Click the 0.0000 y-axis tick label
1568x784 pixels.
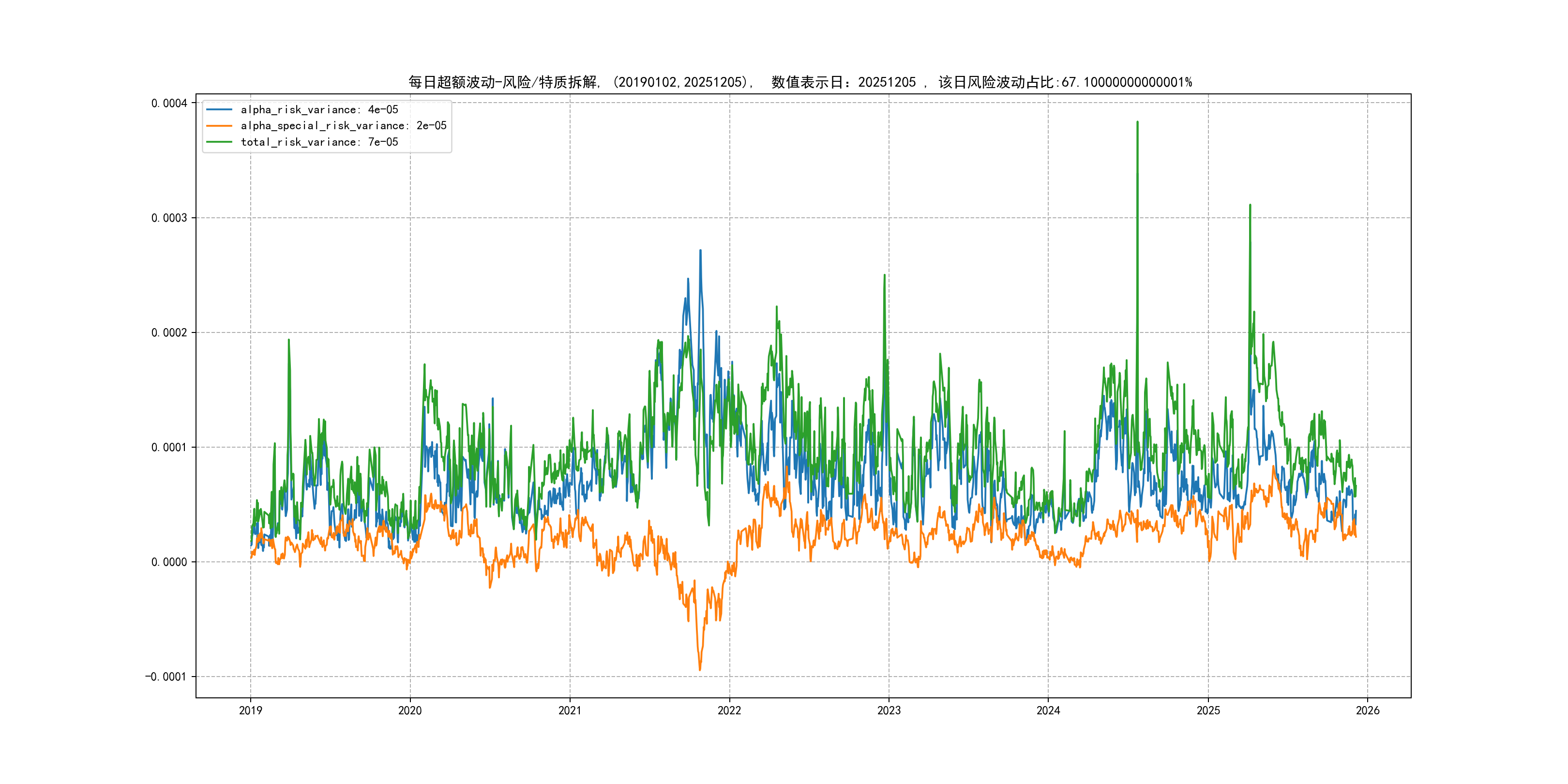169,562
